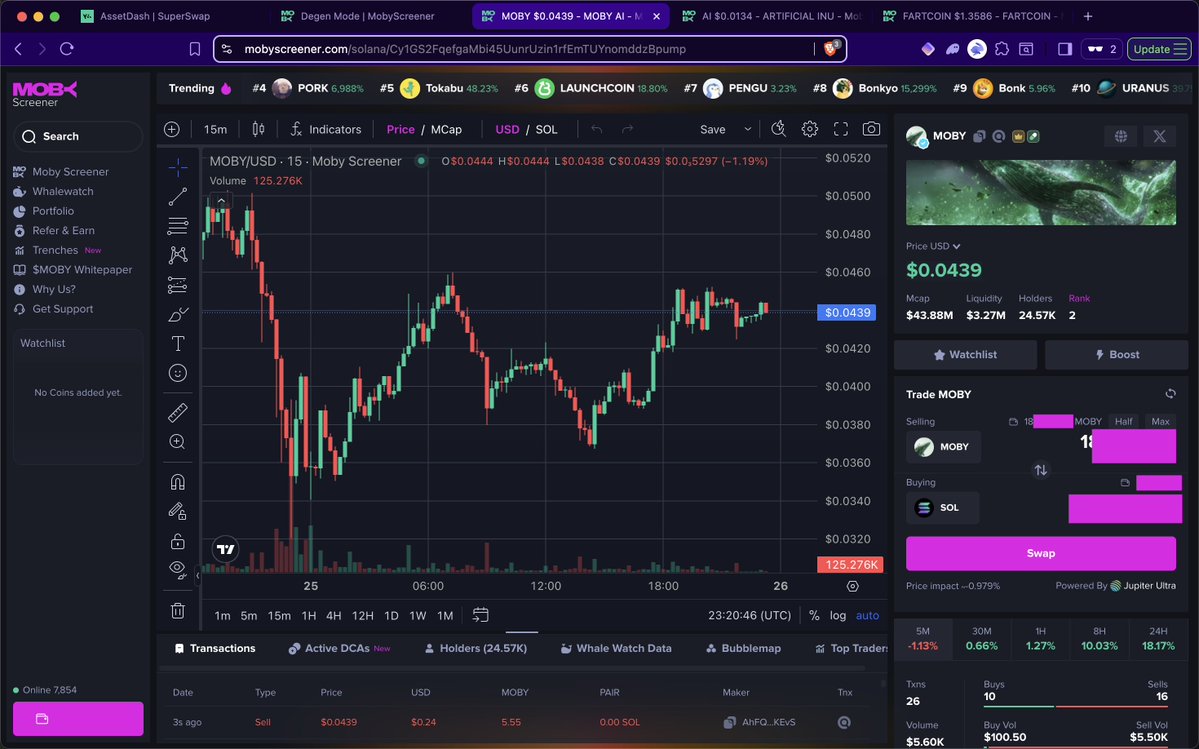Open the go to date calendar icon
Image resolution: width=1199 pixels, height=749 pixels.
[x=480, y=614]
